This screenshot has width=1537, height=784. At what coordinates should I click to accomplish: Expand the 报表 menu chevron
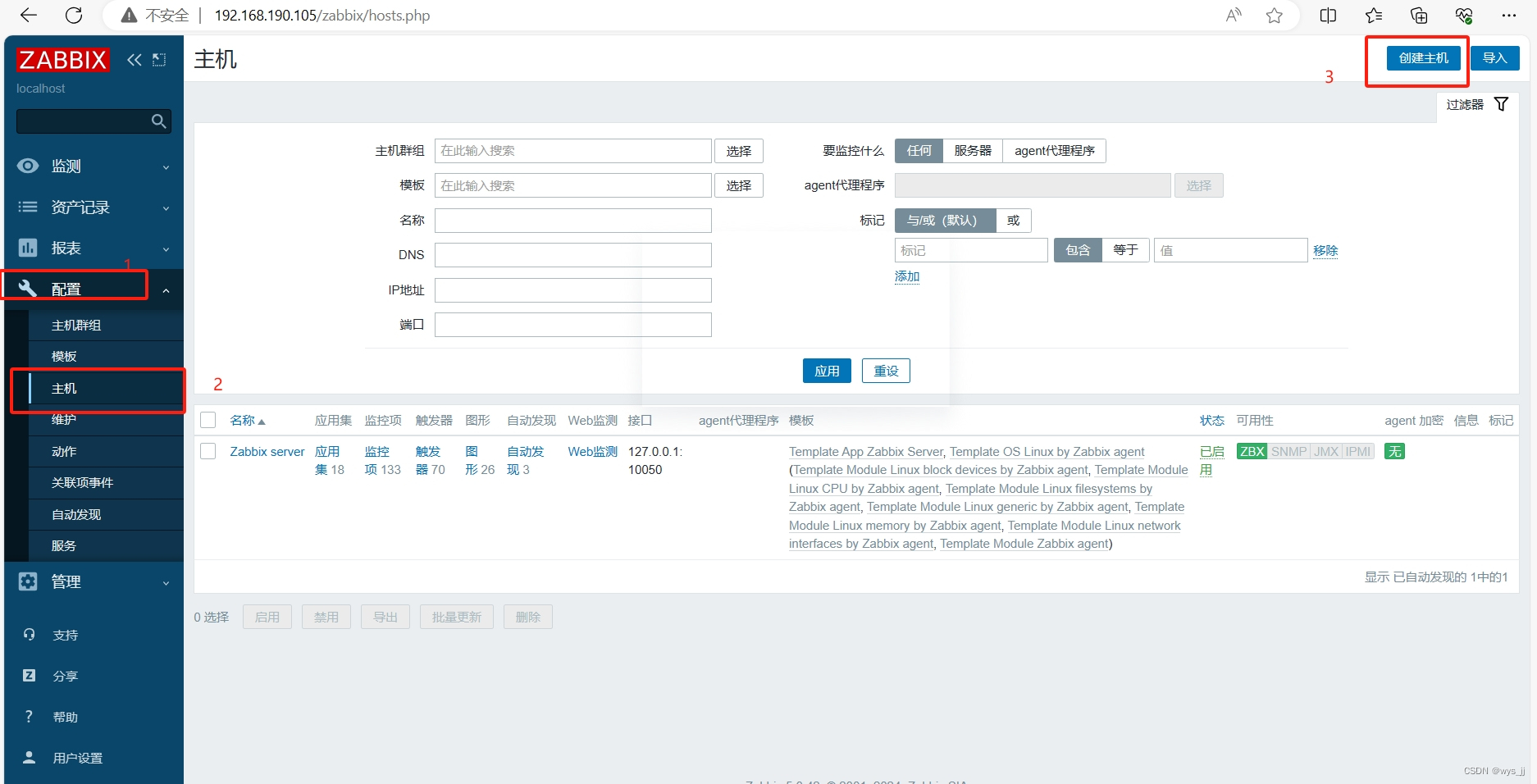[x=166, y=249]
